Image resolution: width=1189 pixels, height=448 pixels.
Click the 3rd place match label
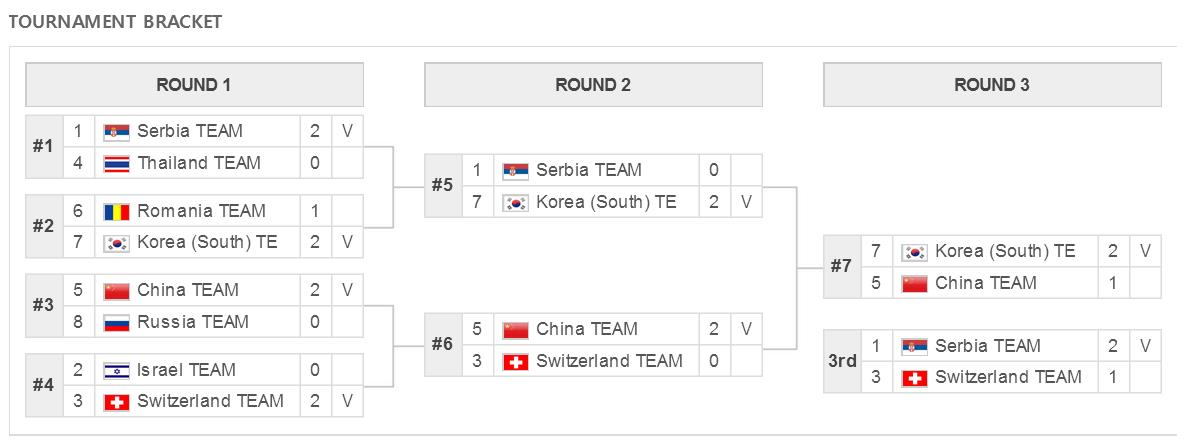[x=842, y=362]
